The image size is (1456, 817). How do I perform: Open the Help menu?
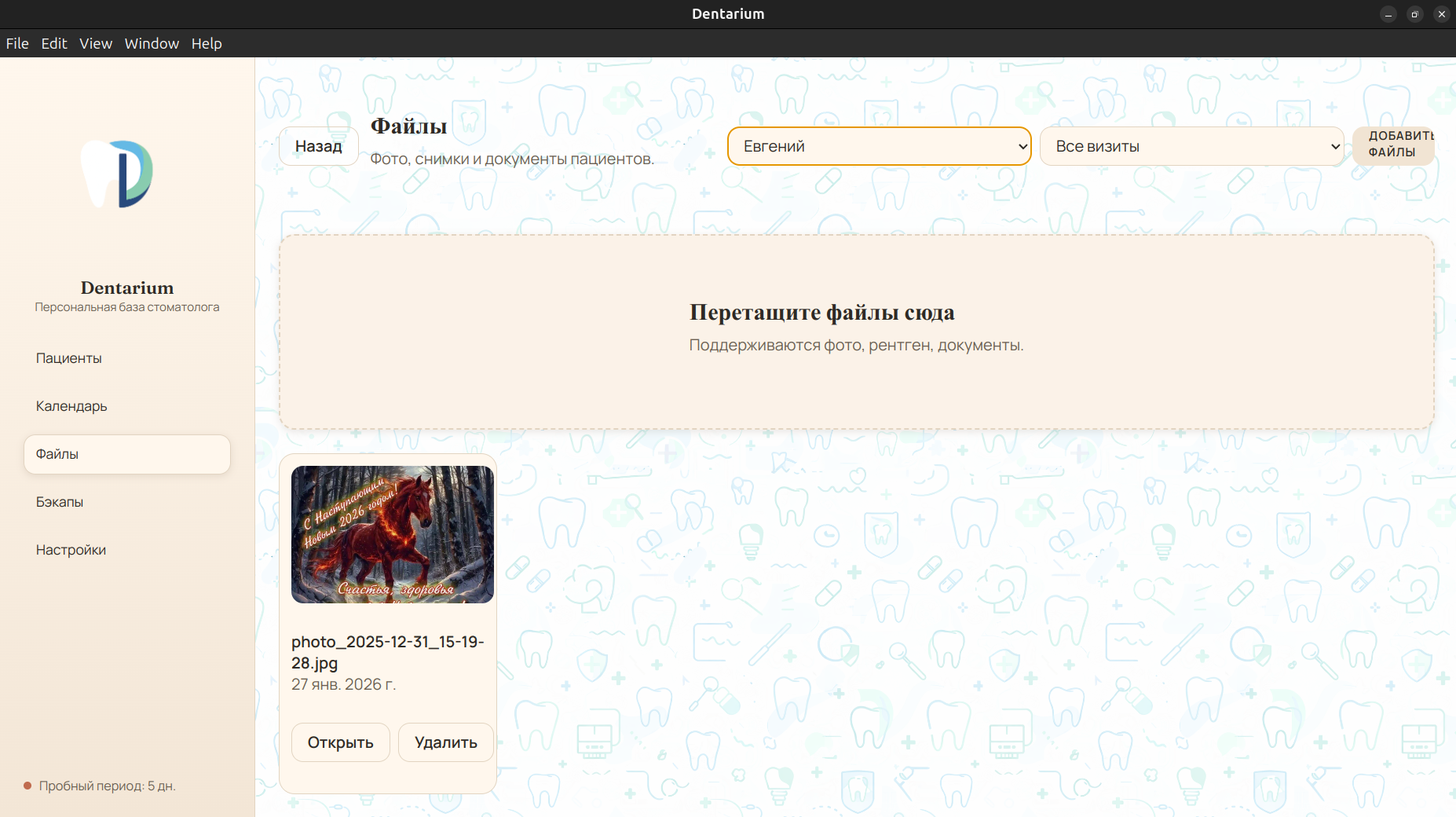pos(206,43)
